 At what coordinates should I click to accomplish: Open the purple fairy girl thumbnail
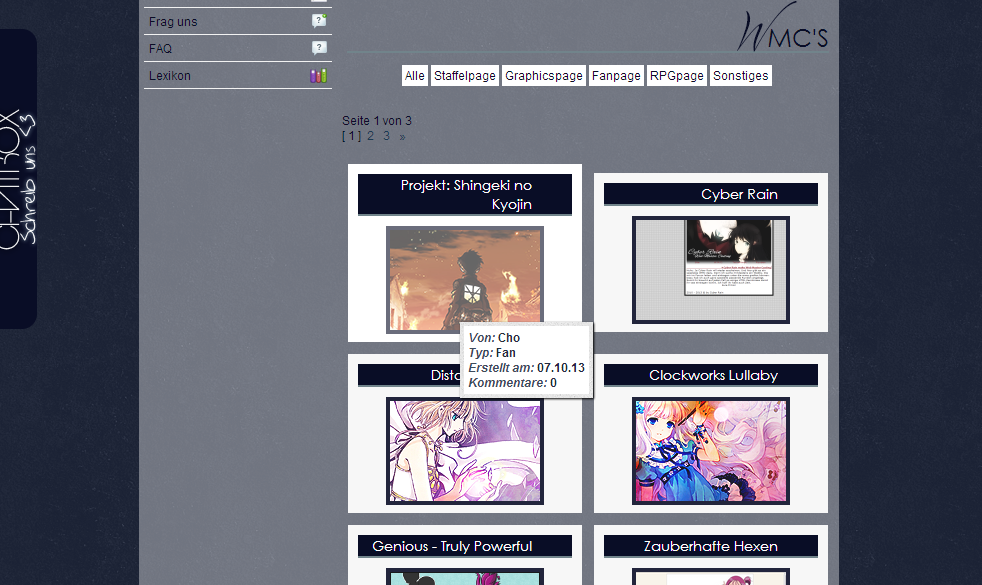coord(465,451)
